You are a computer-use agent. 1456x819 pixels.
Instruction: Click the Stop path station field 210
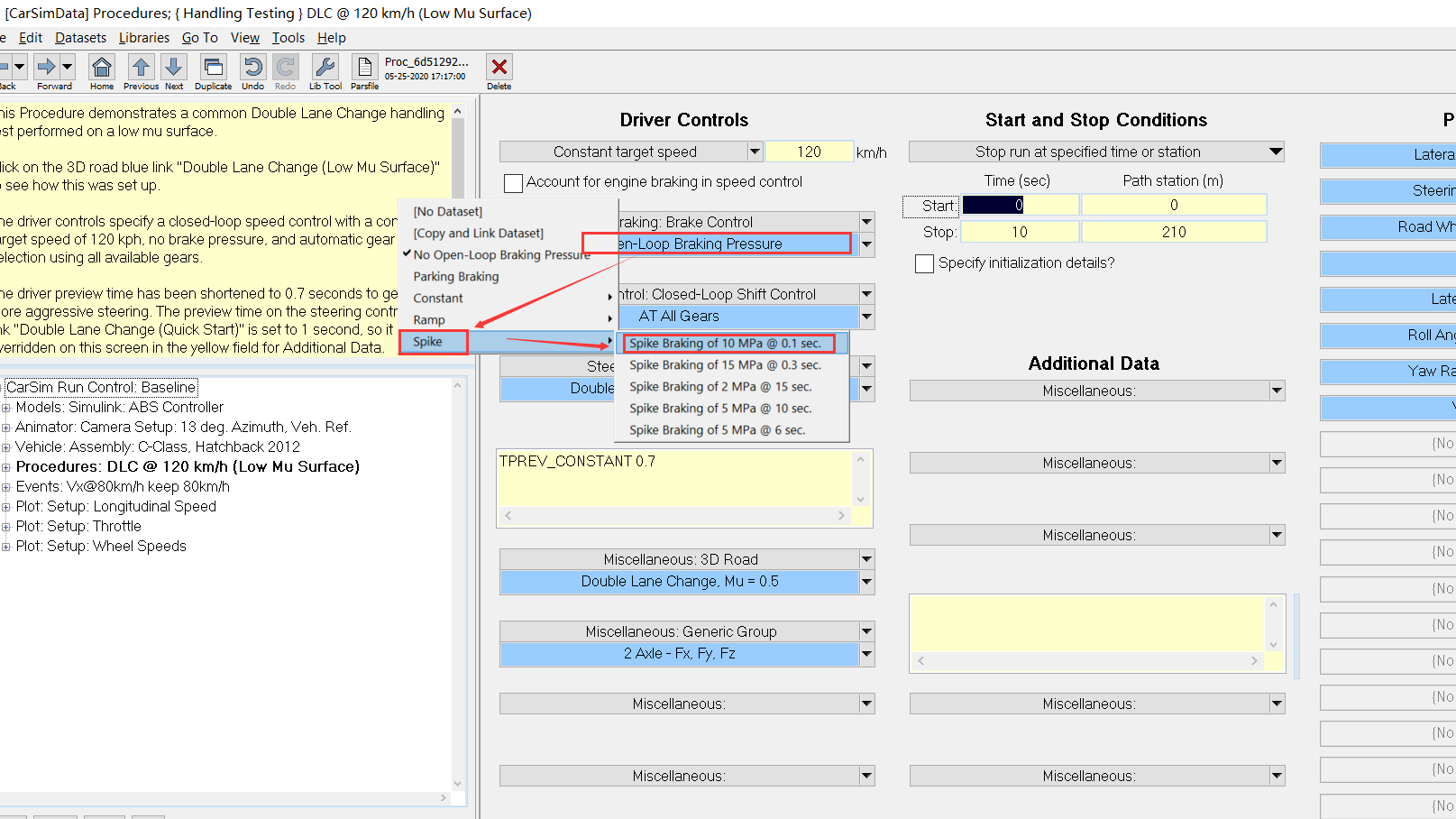click(x=1174, y=232)
